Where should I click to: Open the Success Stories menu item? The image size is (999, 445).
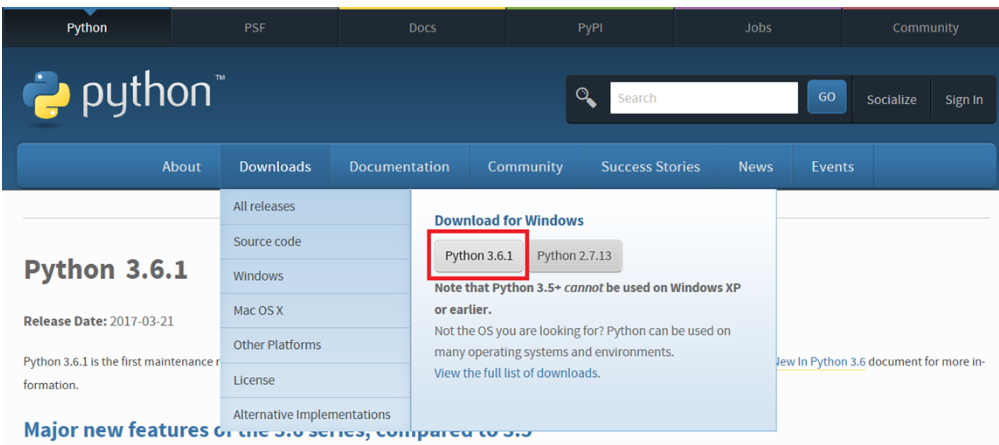point(650,167)
